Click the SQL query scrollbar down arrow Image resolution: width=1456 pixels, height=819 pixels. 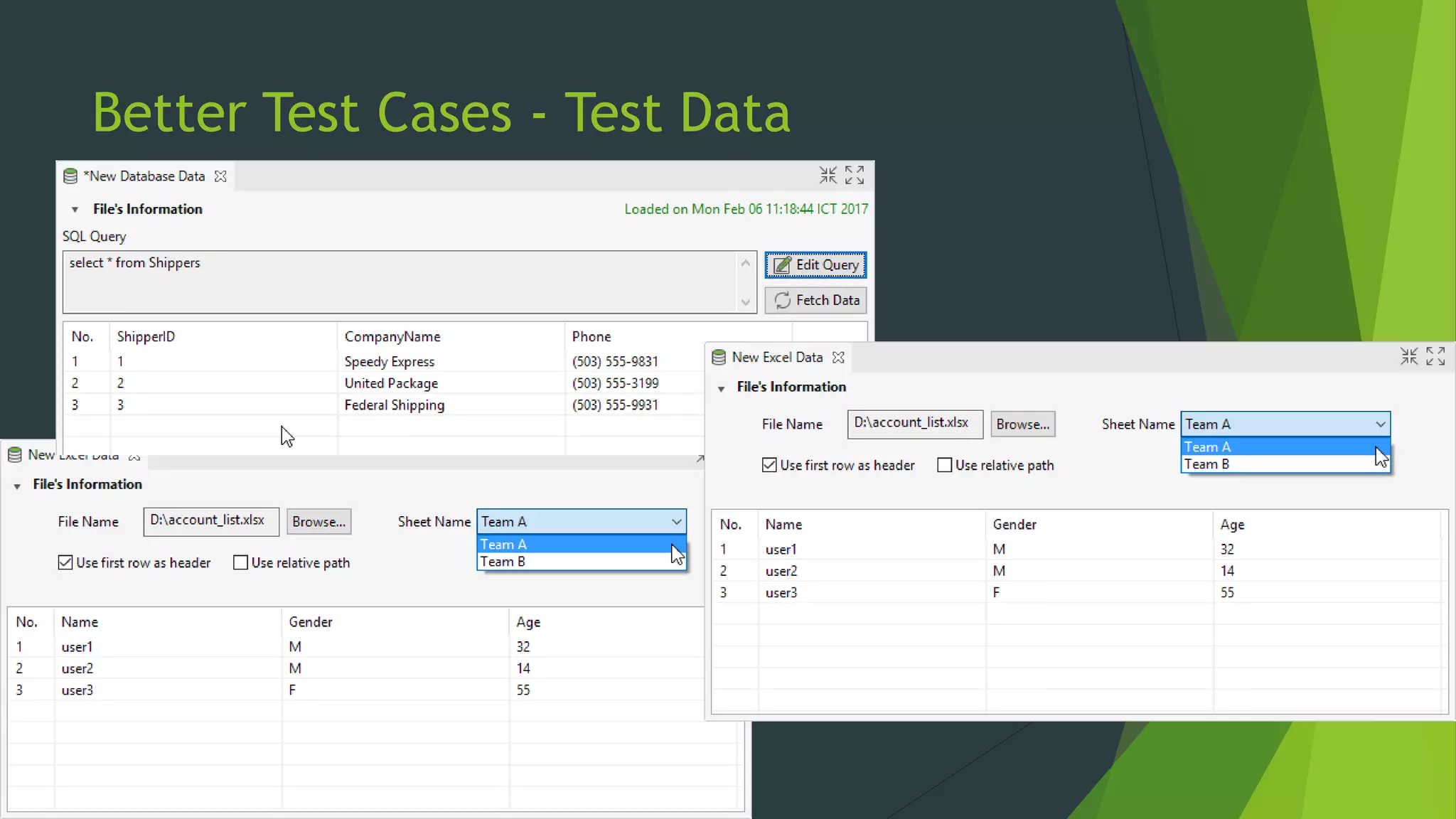click(x=745, y=301)
